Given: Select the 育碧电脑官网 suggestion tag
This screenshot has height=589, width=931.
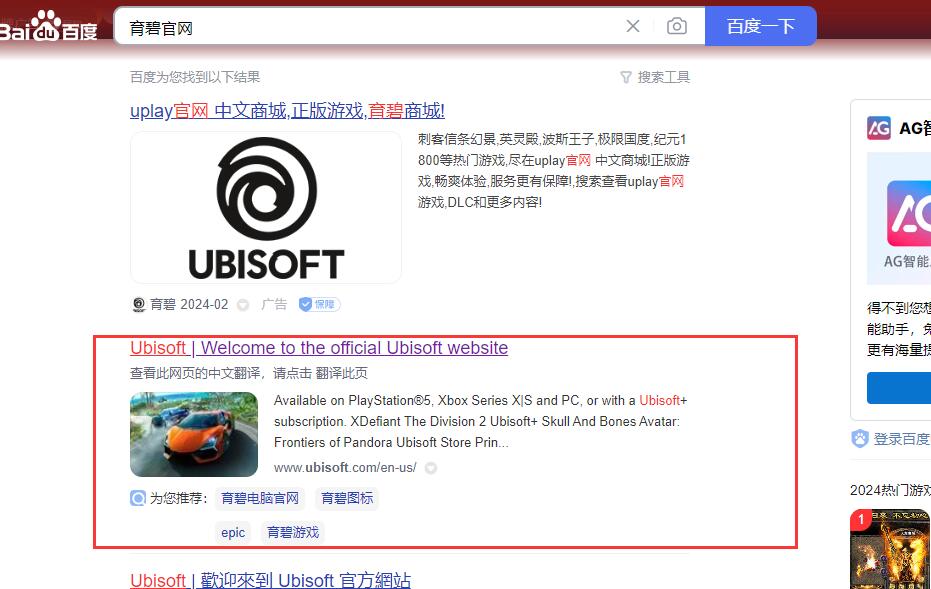Looking at the screenshot, I should click(x=260, y=499).
